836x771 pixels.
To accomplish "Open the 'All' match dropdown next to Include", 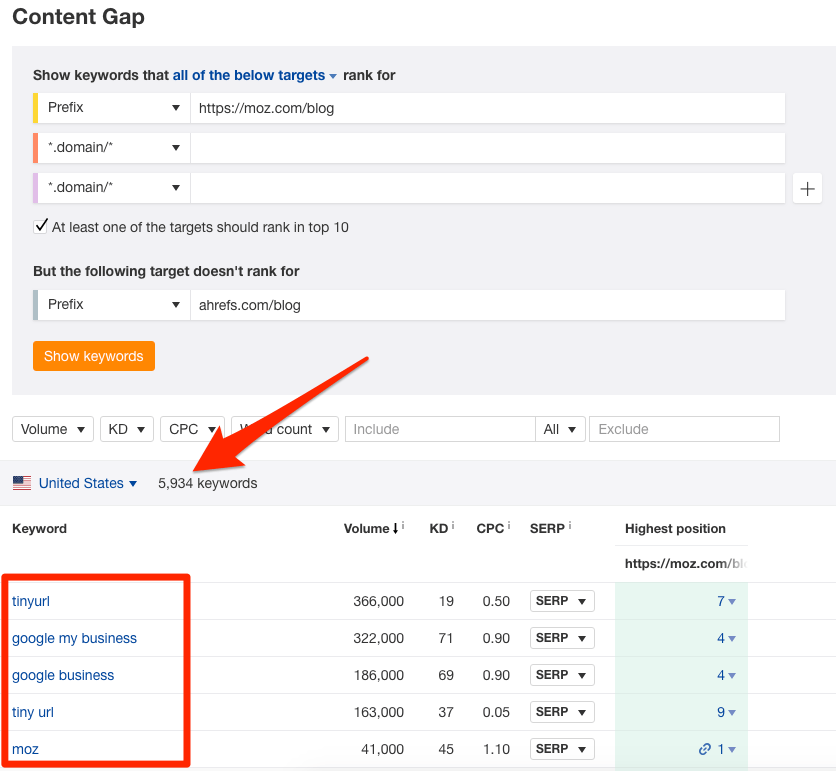I will [x=560, y=429].
